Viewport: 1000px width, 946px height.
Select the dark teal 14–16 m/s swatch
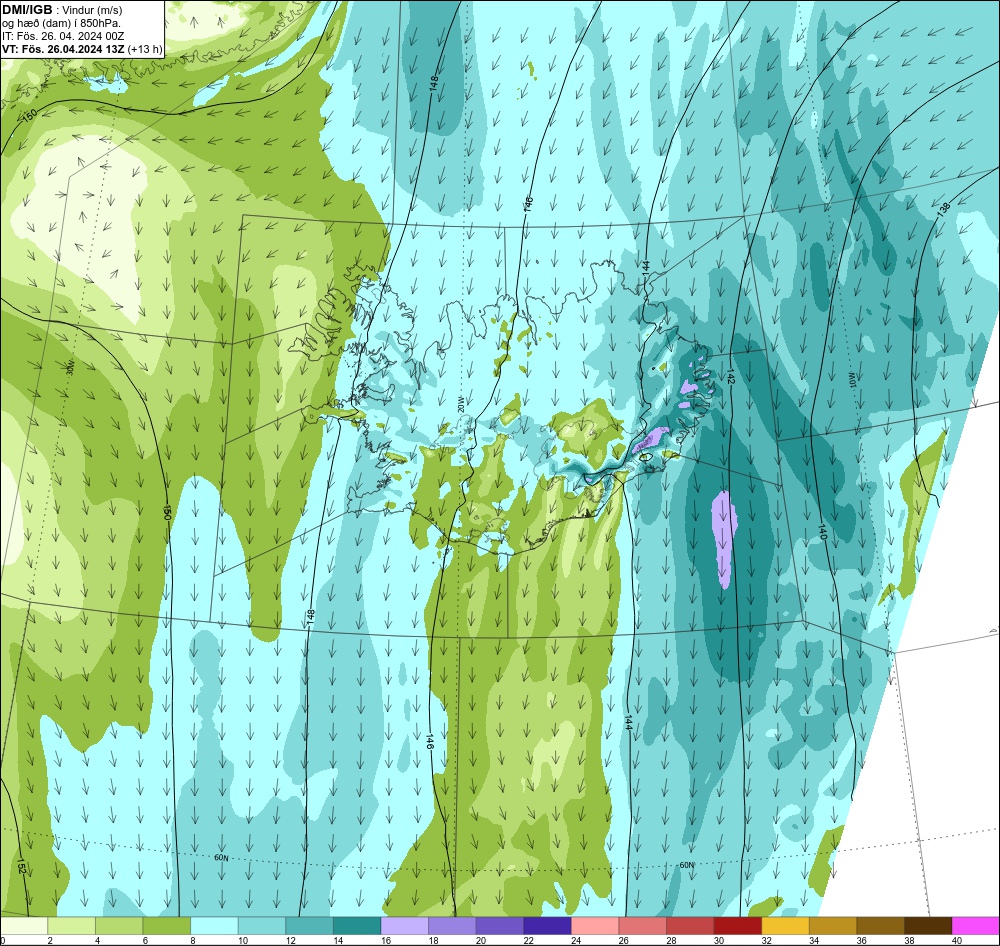357,926
